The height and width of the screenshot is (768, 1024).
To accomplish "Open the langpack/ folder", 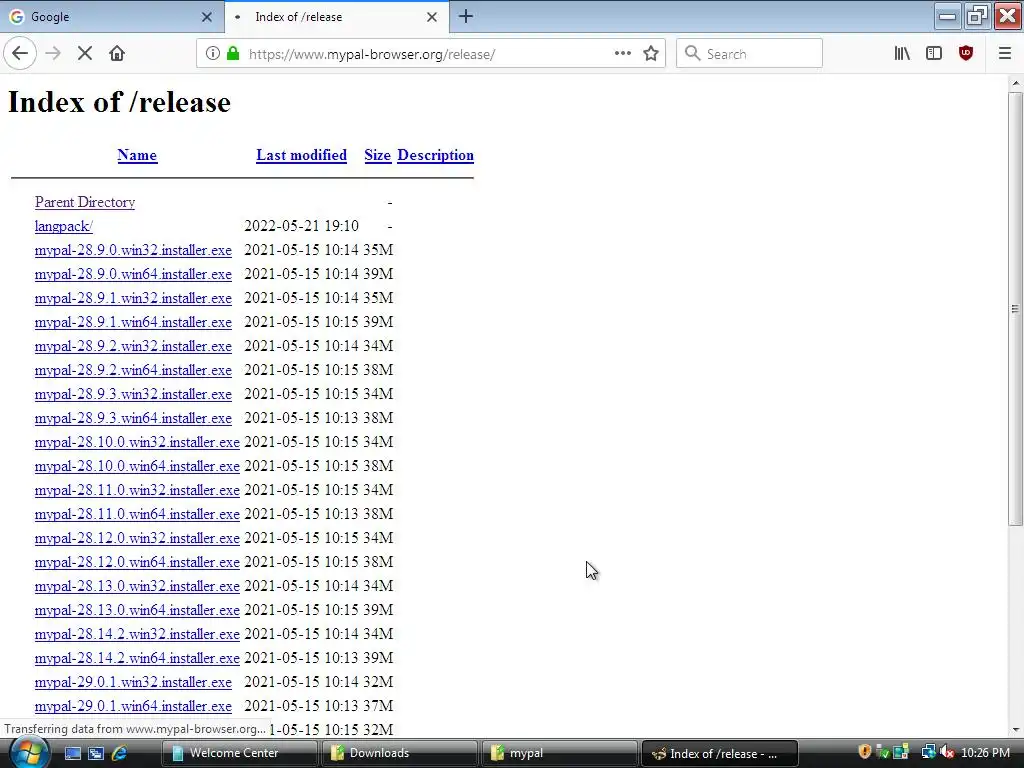I will coord(63,227).
